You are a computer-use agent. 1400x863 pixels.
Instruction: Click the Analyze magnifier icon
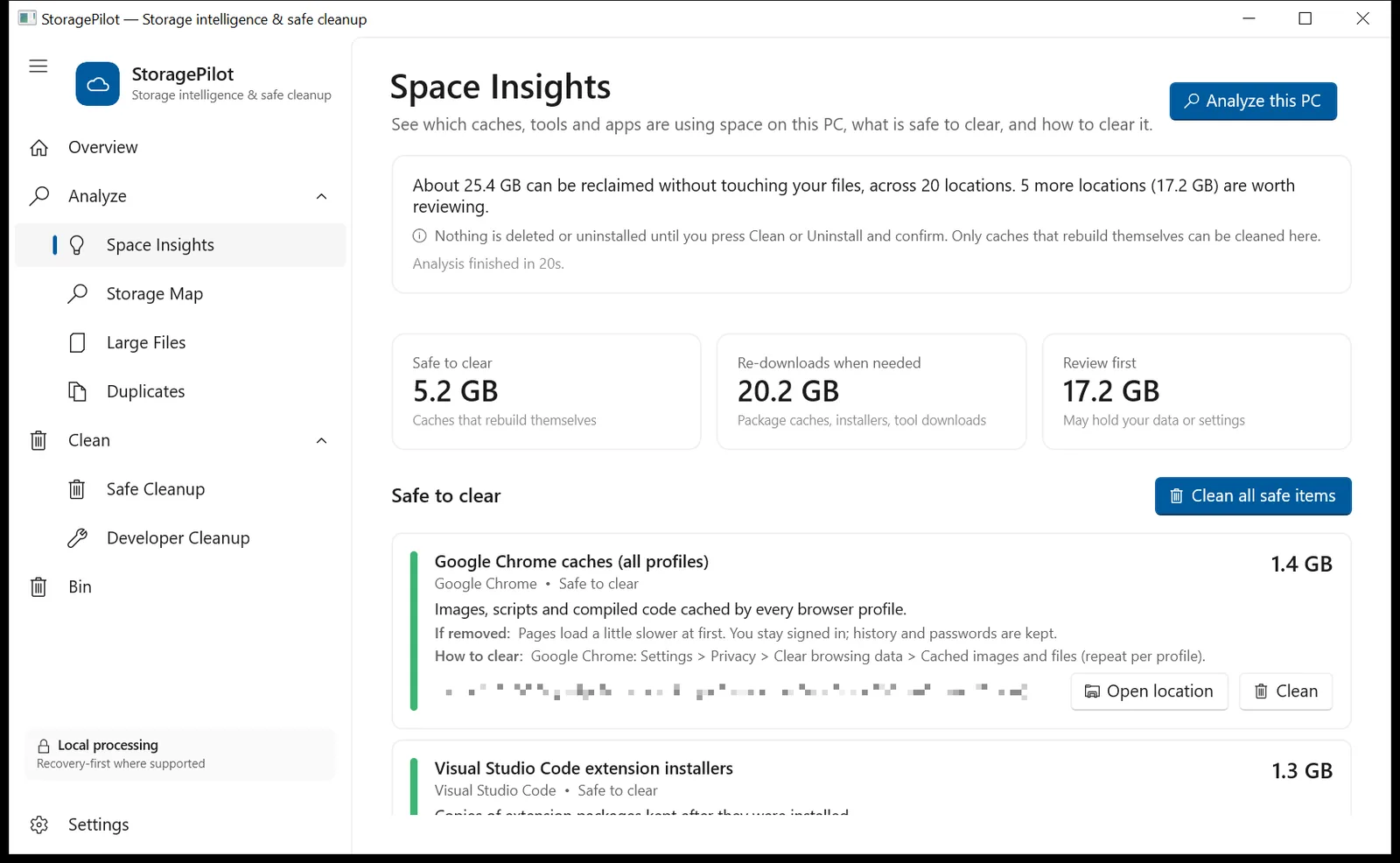click(x=38, y=196)
